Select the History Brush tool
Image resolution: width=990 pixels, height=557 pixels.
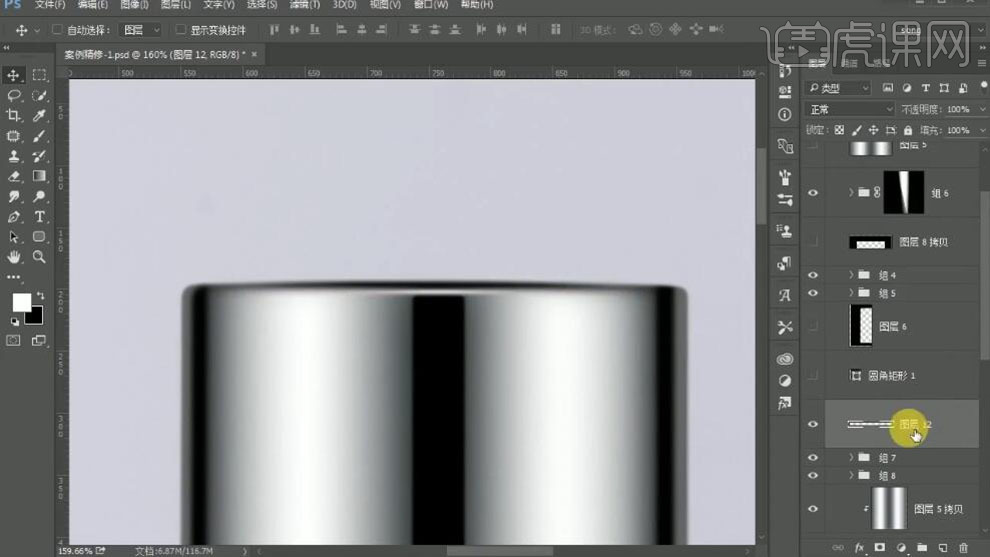(x=39, y=156)
